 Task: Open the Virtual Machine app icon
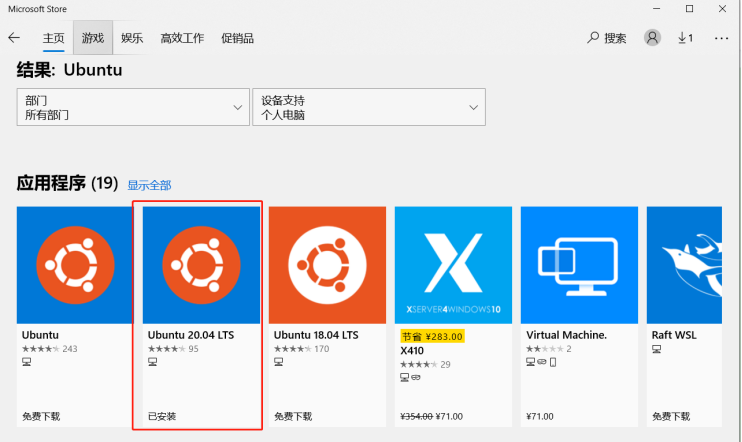(x=579, y=265)
